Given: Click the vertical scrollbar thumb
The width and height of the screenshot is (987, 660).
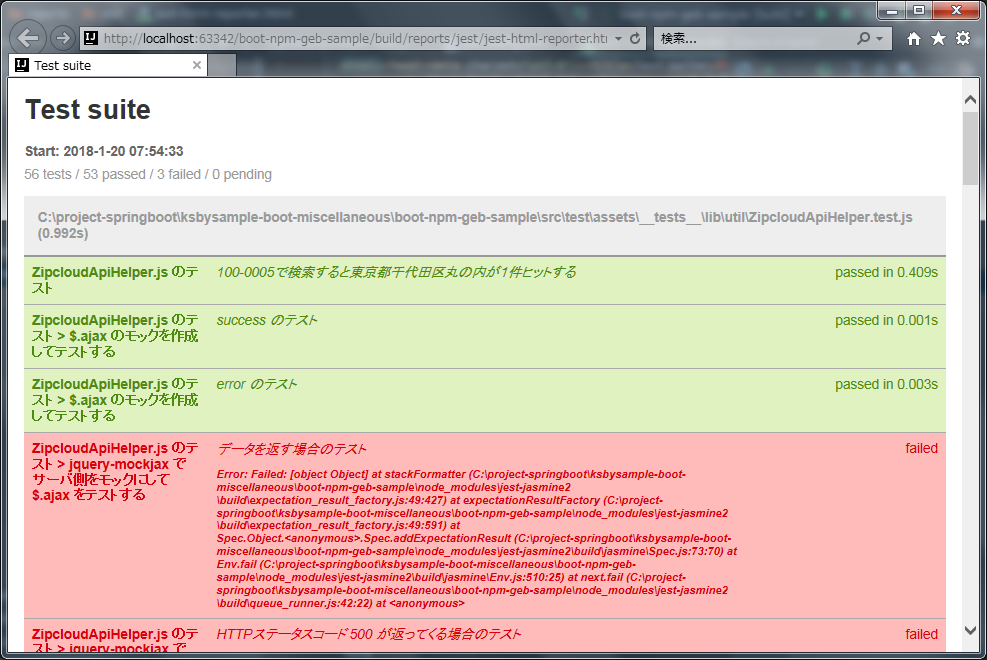Looking at the screenshot, I should click(970, 148).
